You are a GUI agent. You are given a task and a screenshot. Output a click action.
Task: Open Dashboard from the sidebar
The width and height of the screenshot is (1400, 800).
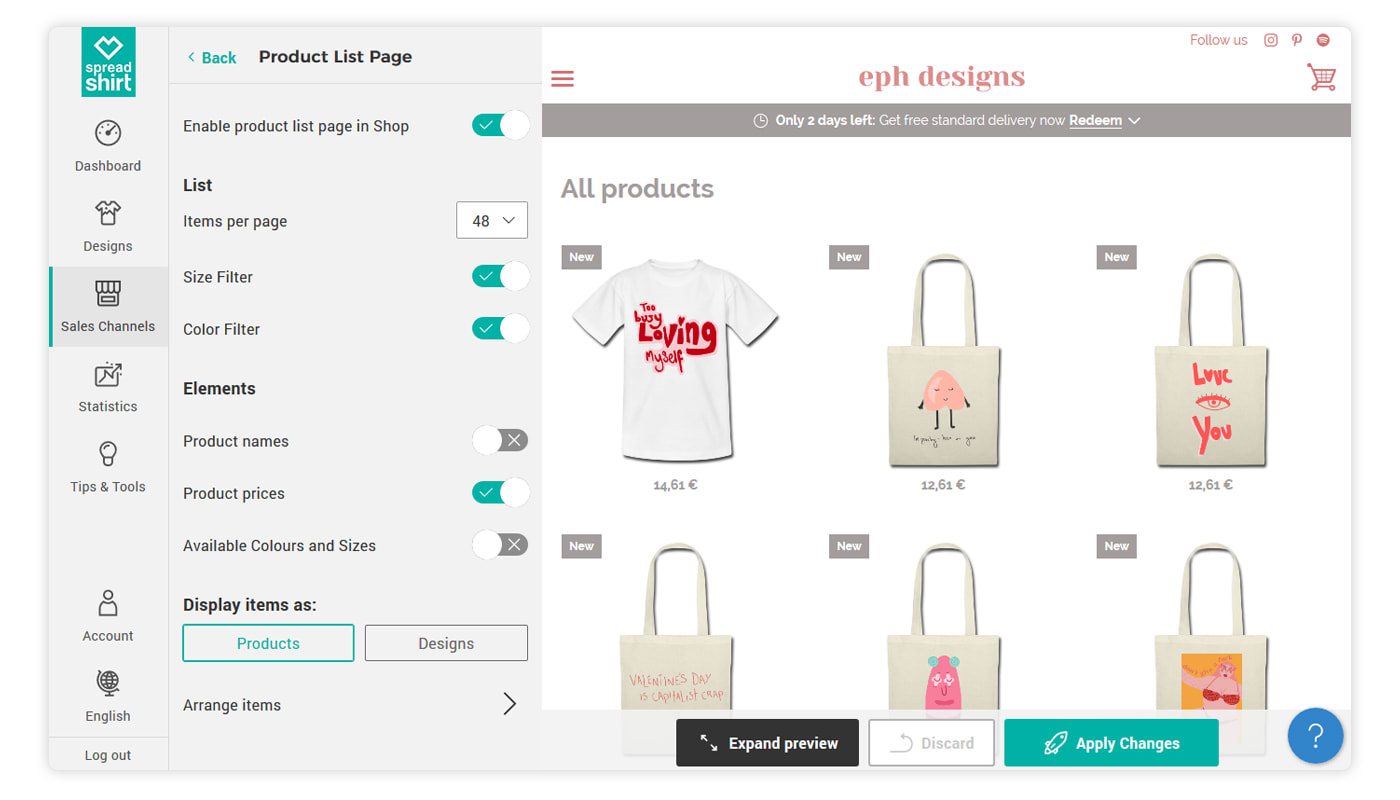coord(108,146)
